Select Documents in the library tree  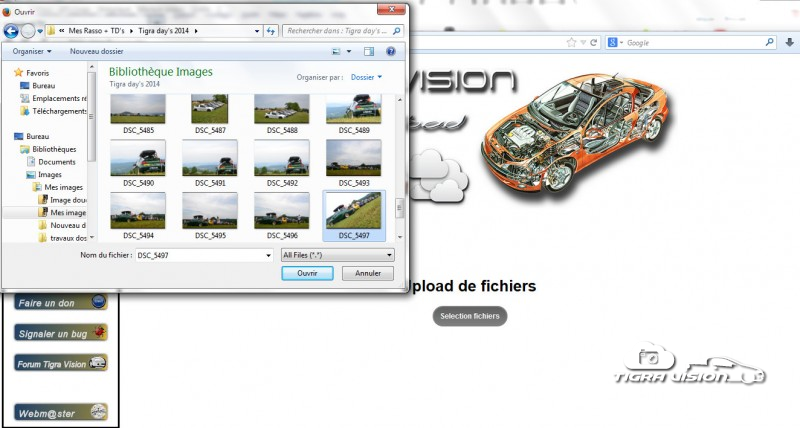(x=57, y=162)
